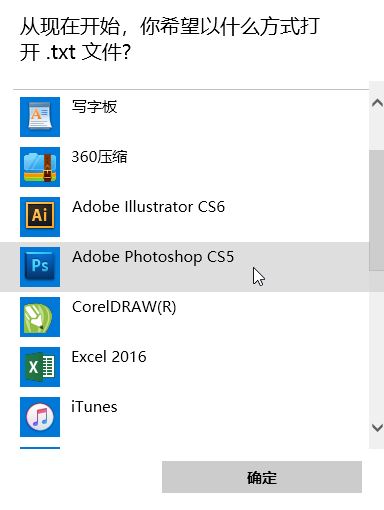Choose CorelDRAW(R) label
Viewport: 384px width, 510px height.
pyautogui.click(x=124, y=307)
